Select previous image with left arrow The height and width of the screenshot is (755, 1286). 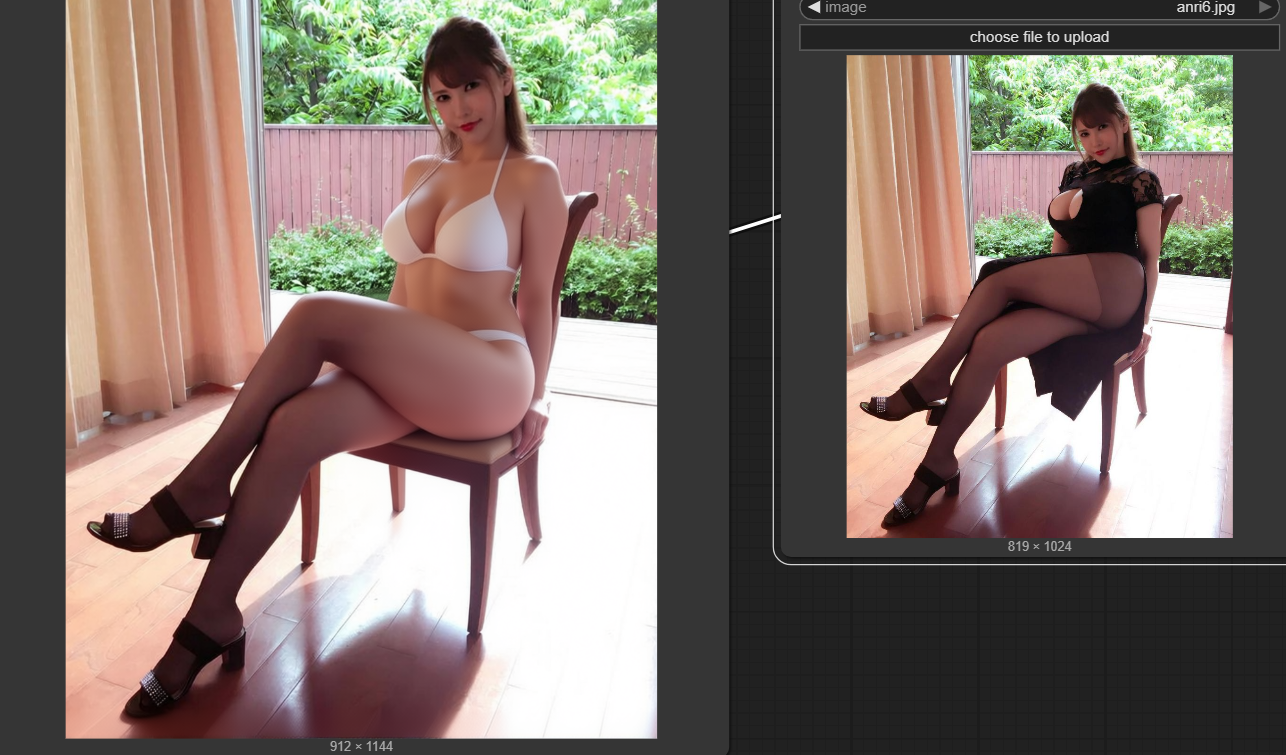[x=814, y=8]
